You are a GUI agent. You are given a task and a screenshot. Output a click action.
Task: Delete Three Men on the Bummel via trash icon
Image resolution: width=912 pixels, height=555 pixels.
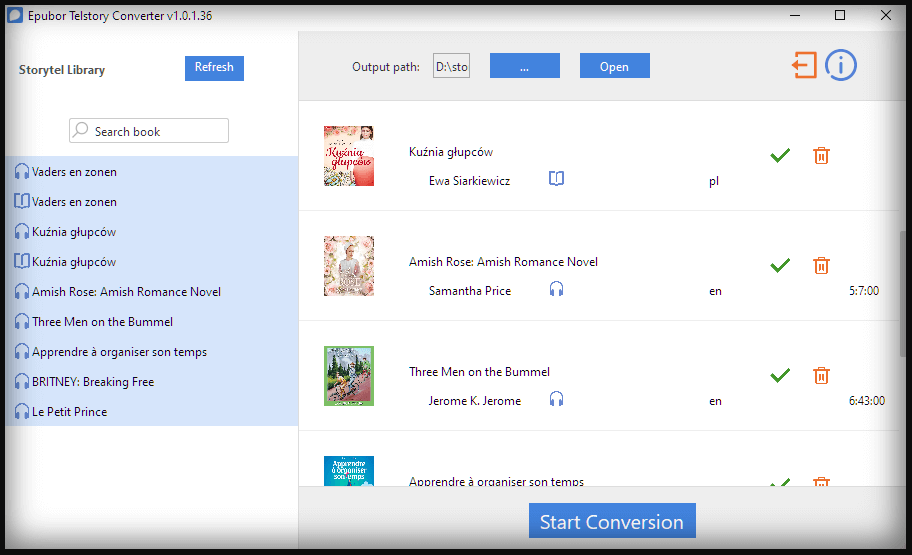pos(821,375)
